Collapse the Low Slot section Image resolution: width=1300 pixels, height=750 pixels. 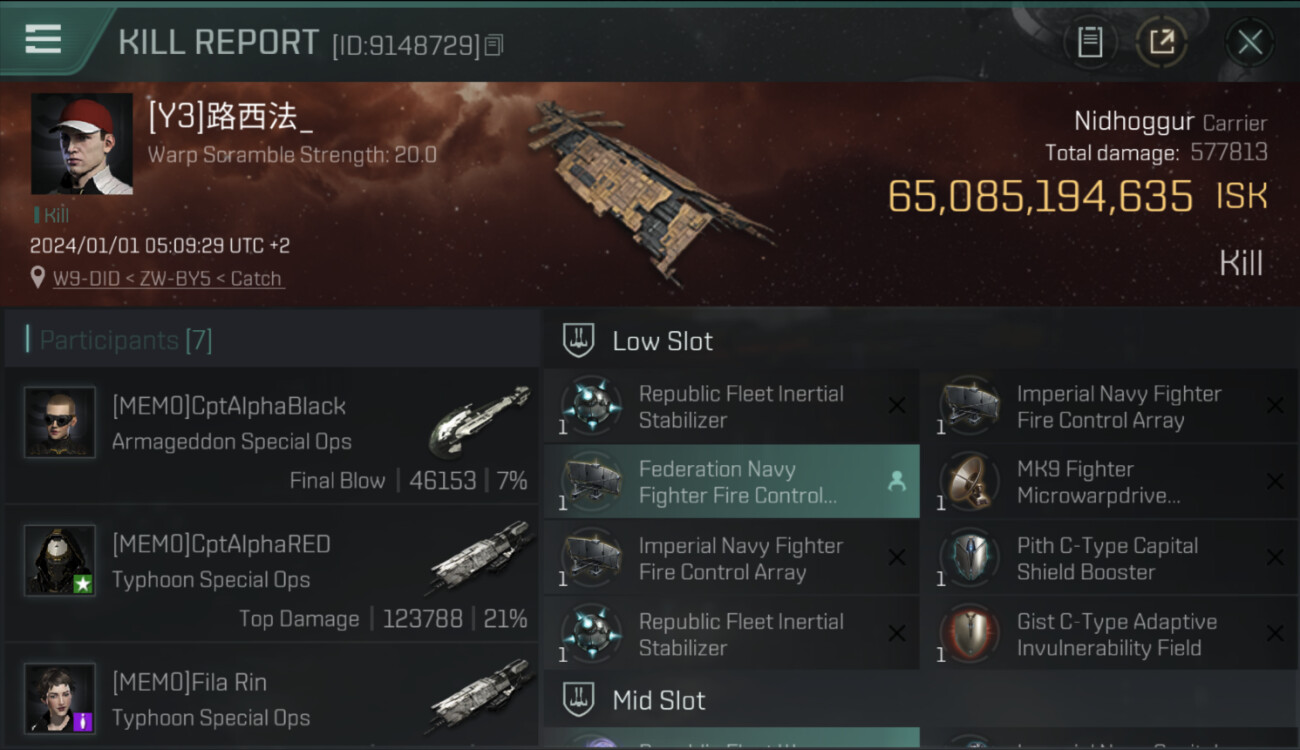coord(662,341)
